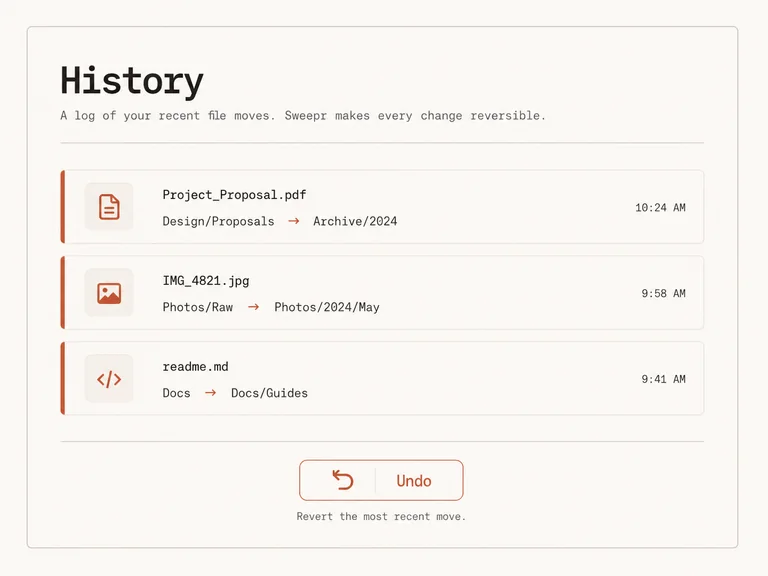Click the document icon for Project_Proposal.pdf
768x576 pixels.
tap(109, 207)
